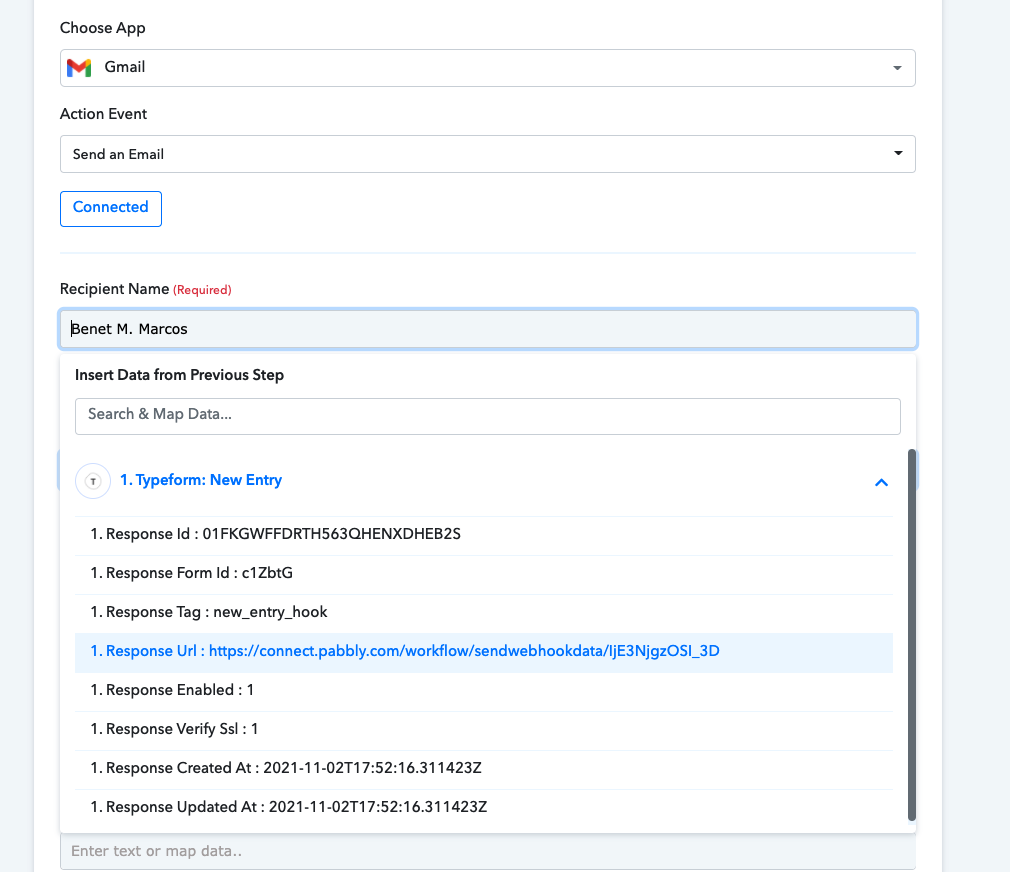Click the mapping list vertical scrollbar
The width and height of the screenshot is (1010, 872).
(911, 635)
